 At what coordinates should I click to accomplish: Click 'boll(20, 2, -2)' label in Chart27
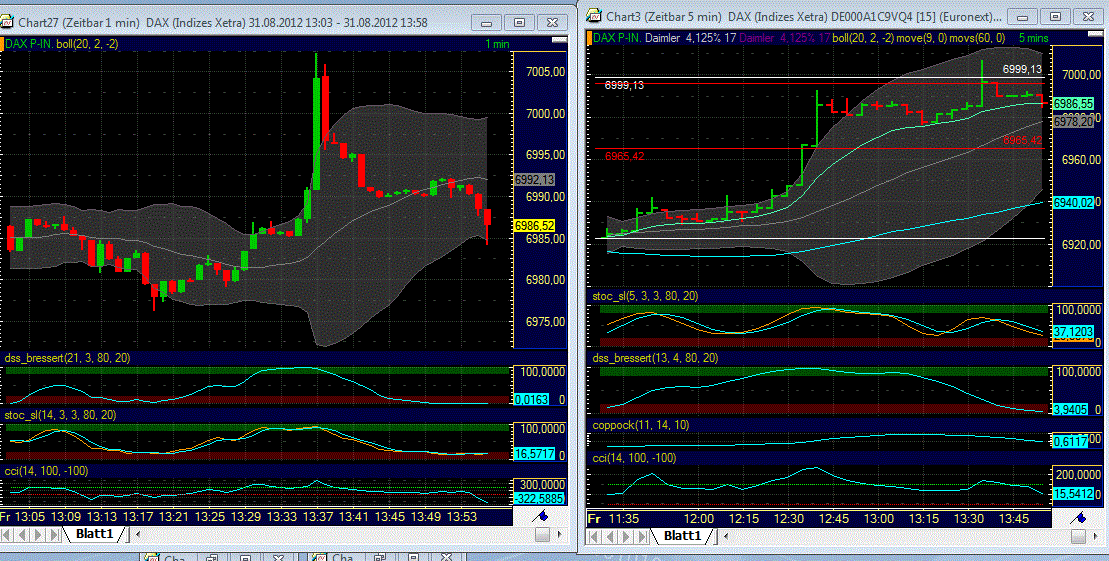tap(88, 44)
